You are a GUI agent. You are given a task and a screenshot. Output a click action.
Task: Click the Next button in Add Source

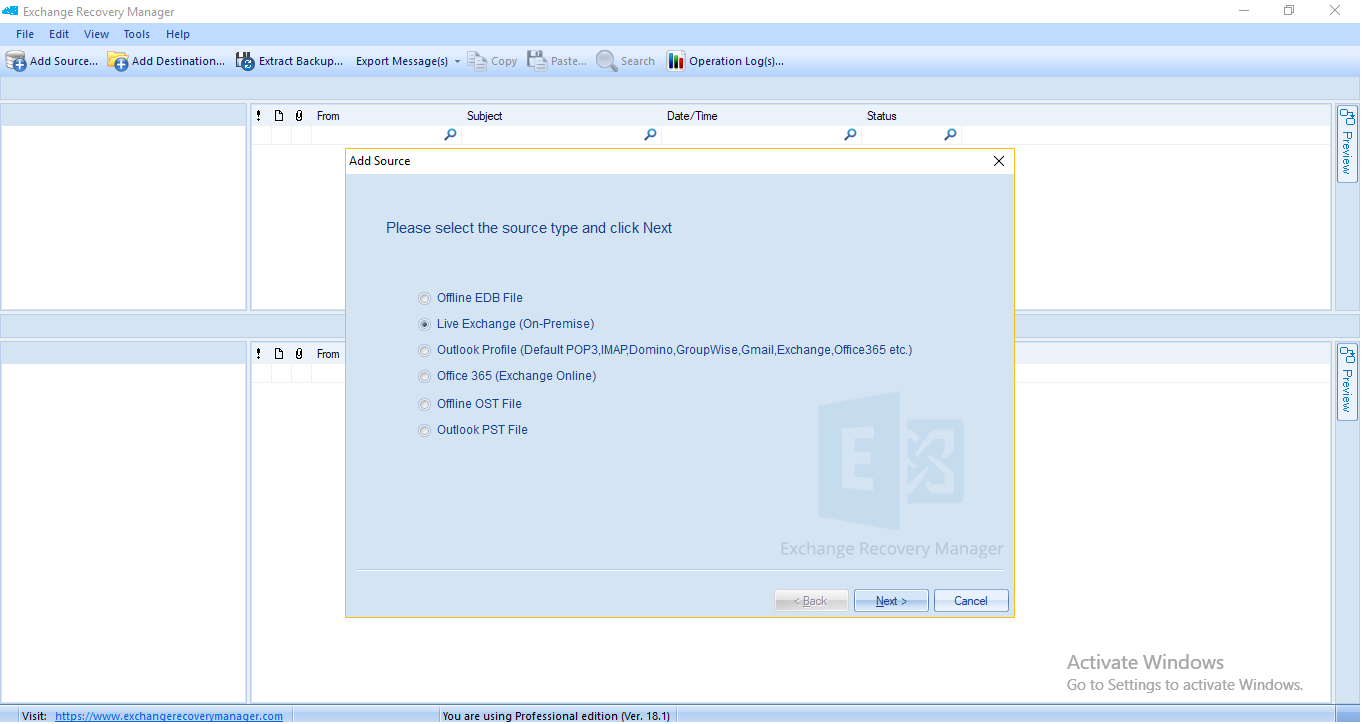tap(891, 601)
